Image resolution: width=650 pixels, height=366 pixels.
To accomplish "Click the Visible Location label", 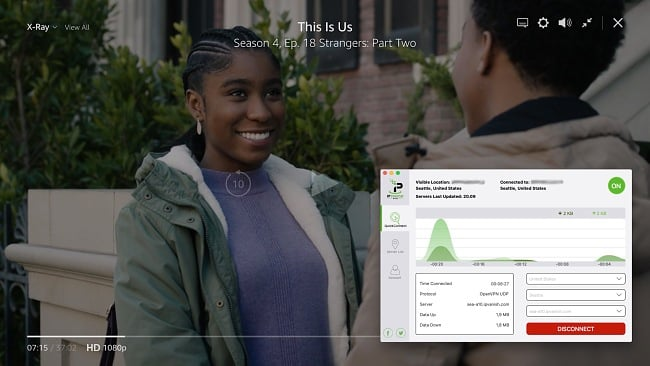I will [433, 182].
